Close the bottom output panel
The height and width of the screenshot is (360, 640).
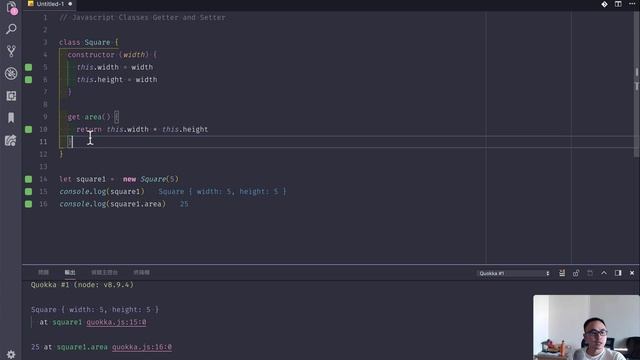[x=632, y=273]
